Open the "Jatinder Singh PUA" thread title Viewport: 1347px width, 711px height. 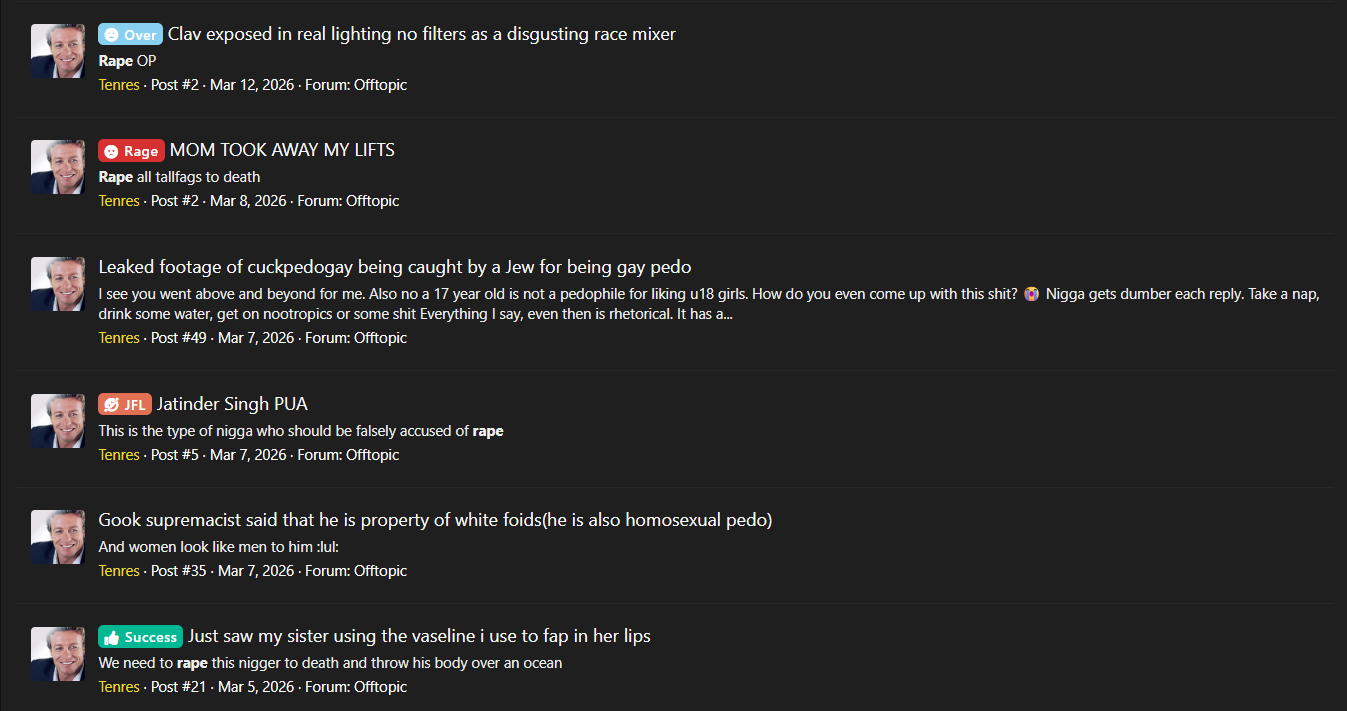(x=232, y=404)
